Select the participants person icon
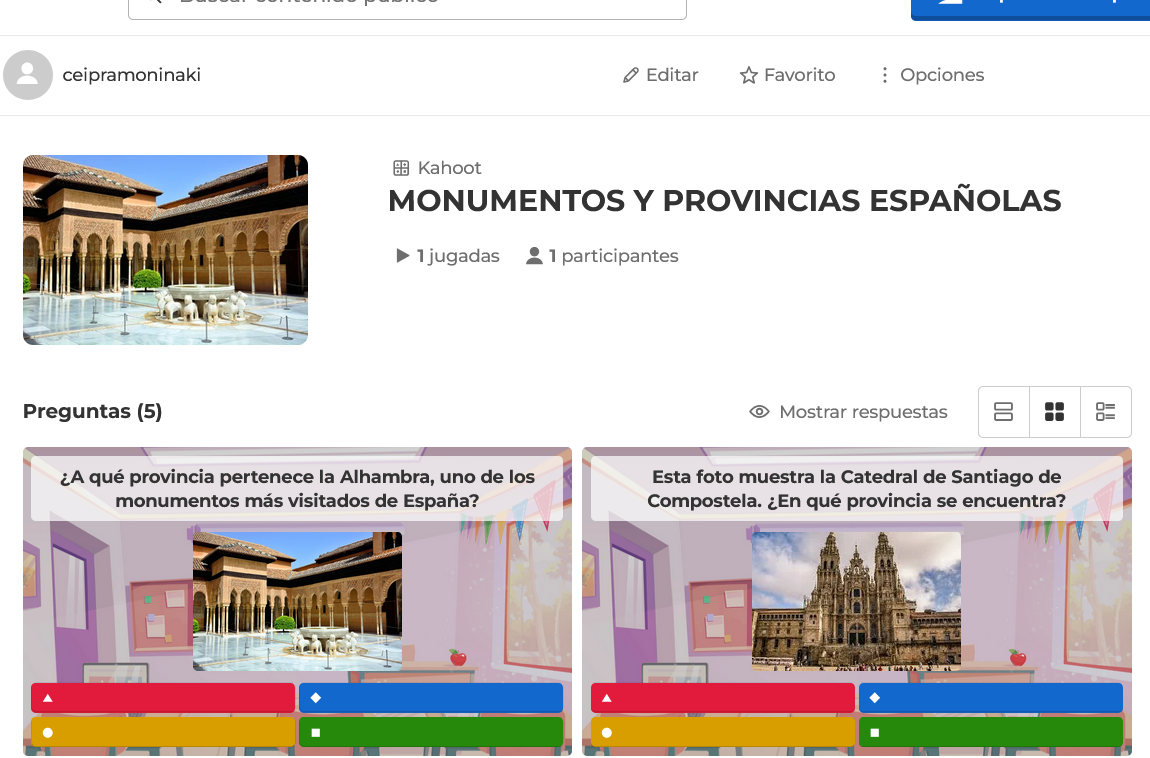 coord(534,255)
